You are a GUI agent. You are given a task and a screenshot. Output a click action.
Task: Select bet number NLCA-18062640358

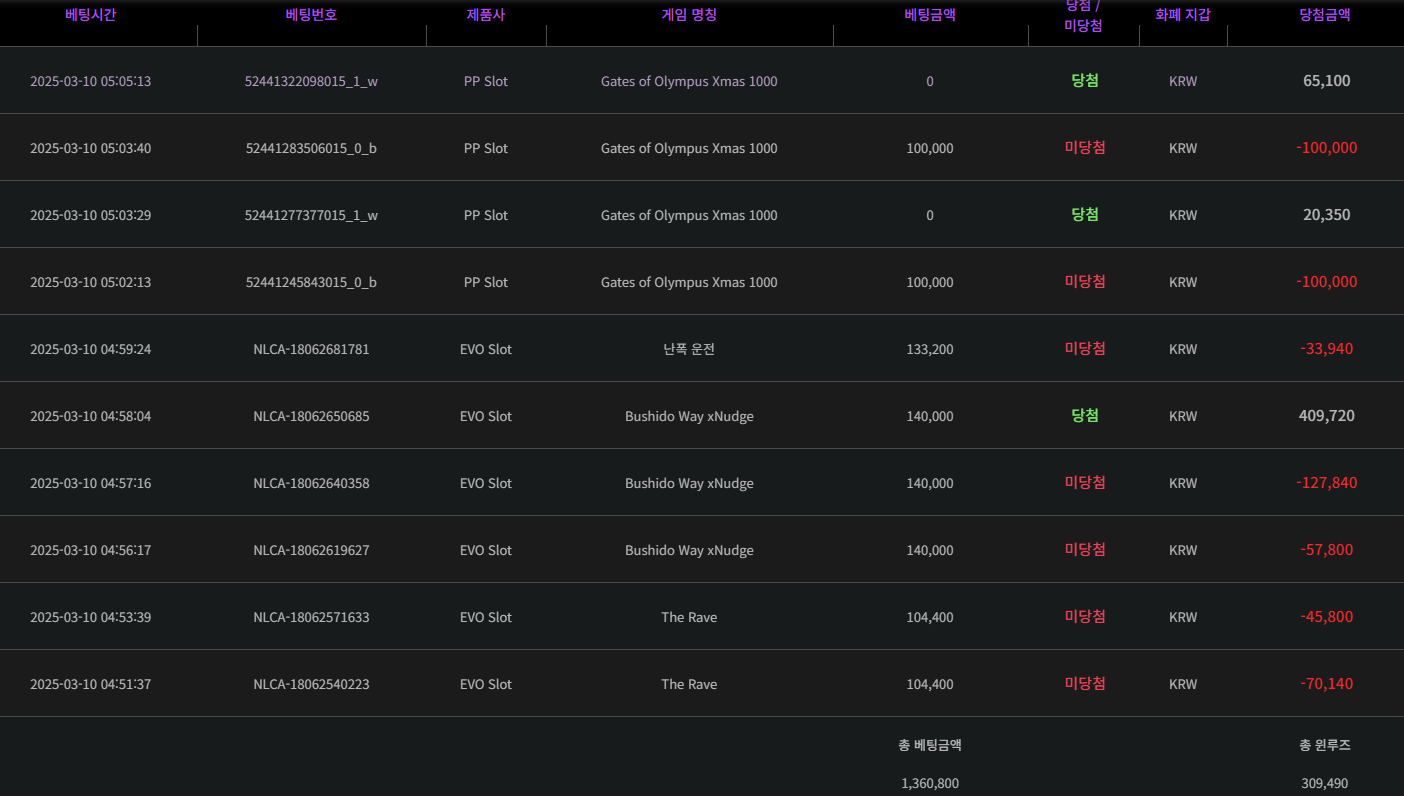(311, 483)
